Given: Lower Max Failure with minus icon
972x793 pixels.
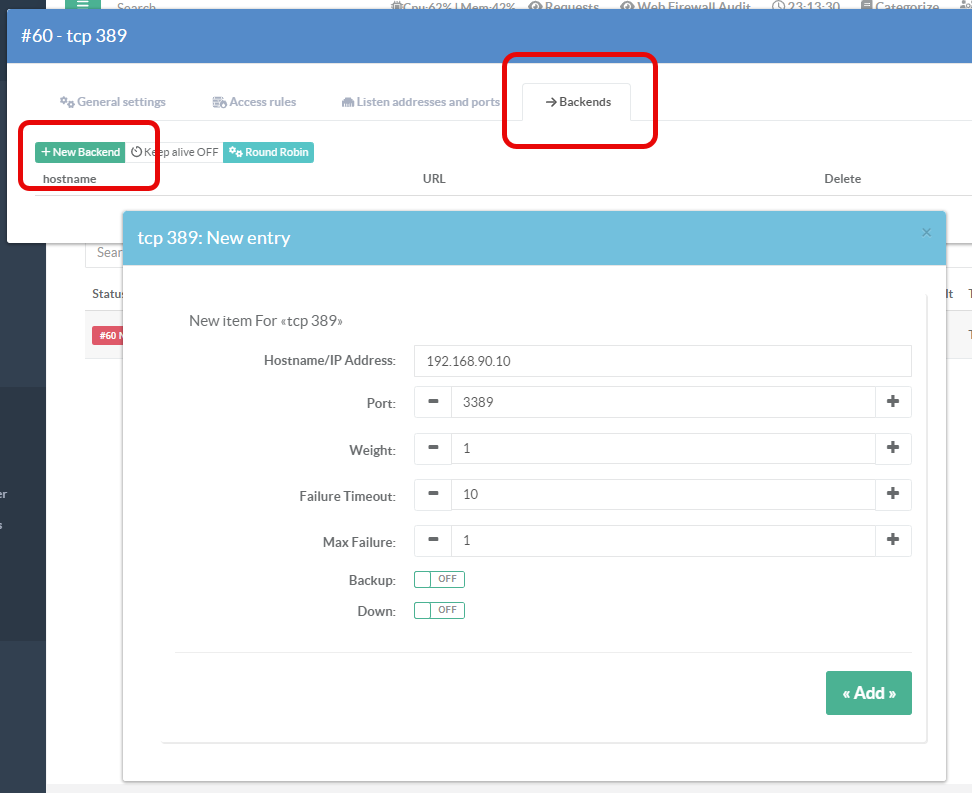Looking at the screenshot, I should click(x=433, y=541).
